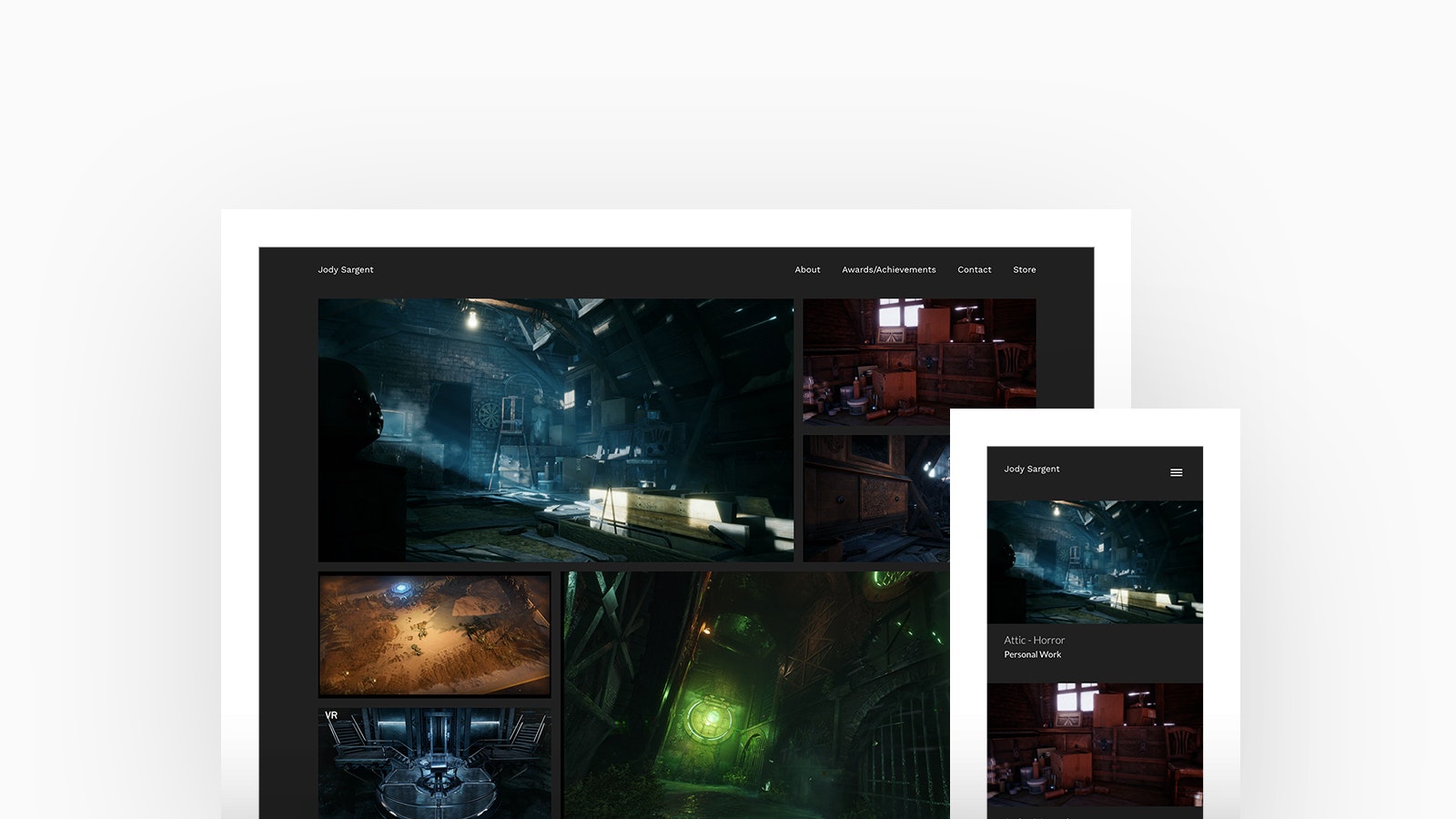The height and width of the screenshot is (819, 1456).
Task: Open the mobile attic horror image
Action: click(1095, 562)
